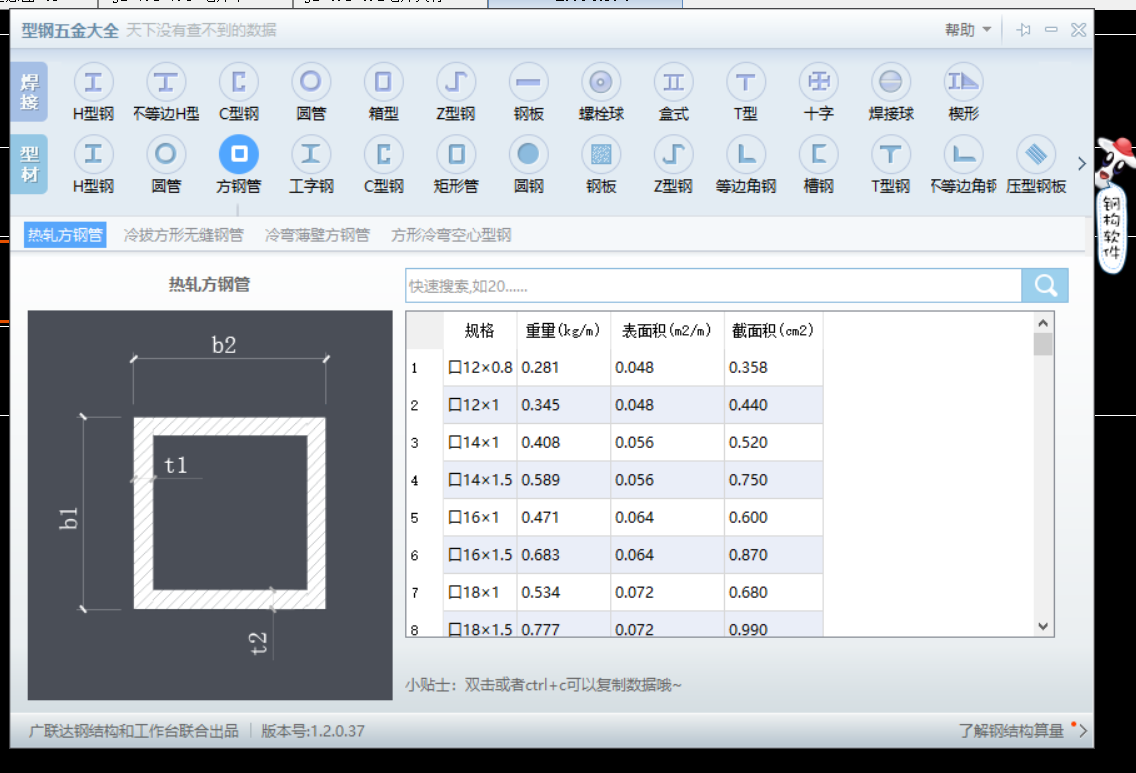
Task: Select spec cell □14×1.5
Action: pos(480,480)
